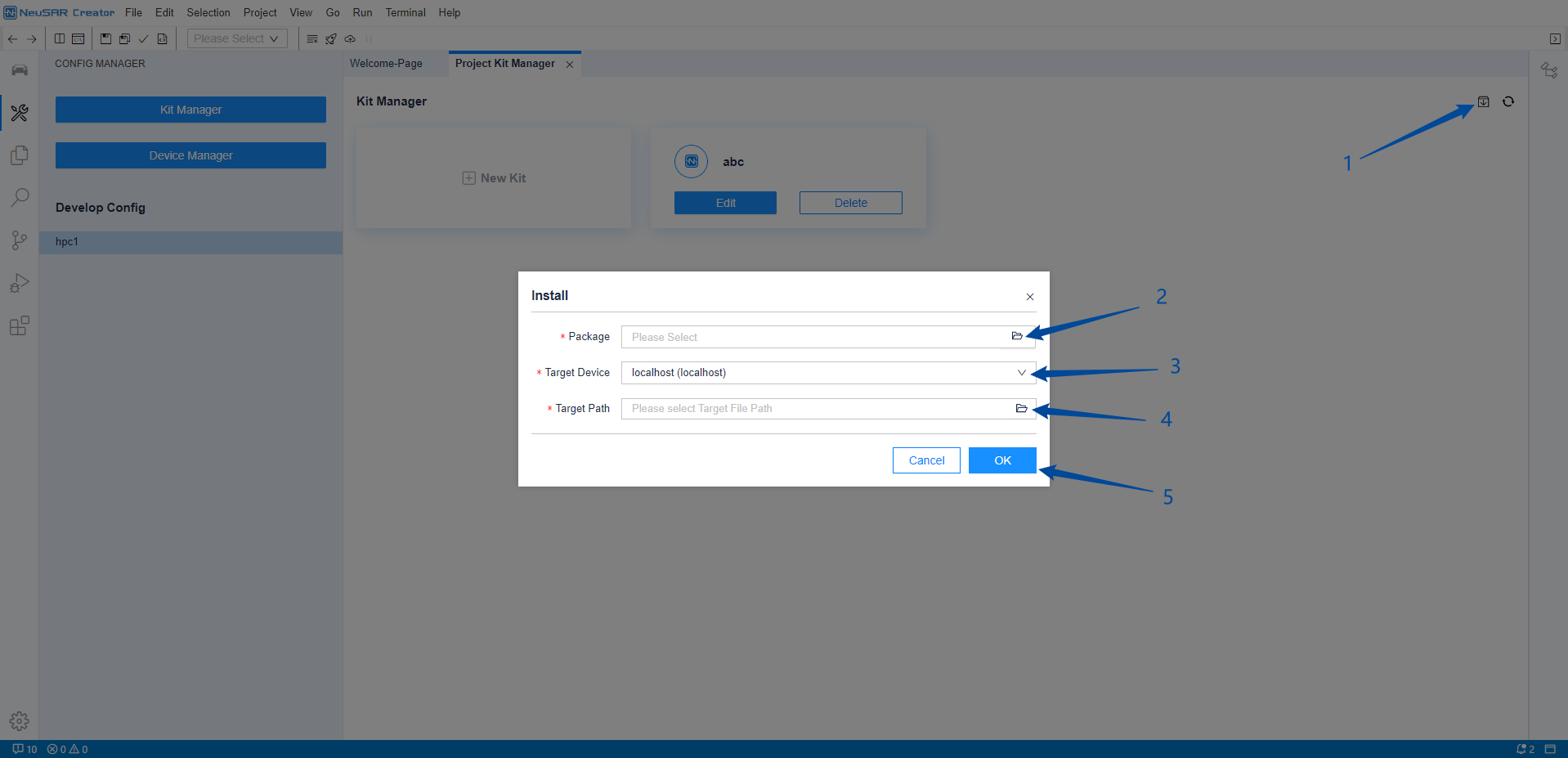Image resolution: width=1568 pixels, height=758 pixels.
Task: Click the refresh icon in Kit Manager
Action: tap(1508, 101)
